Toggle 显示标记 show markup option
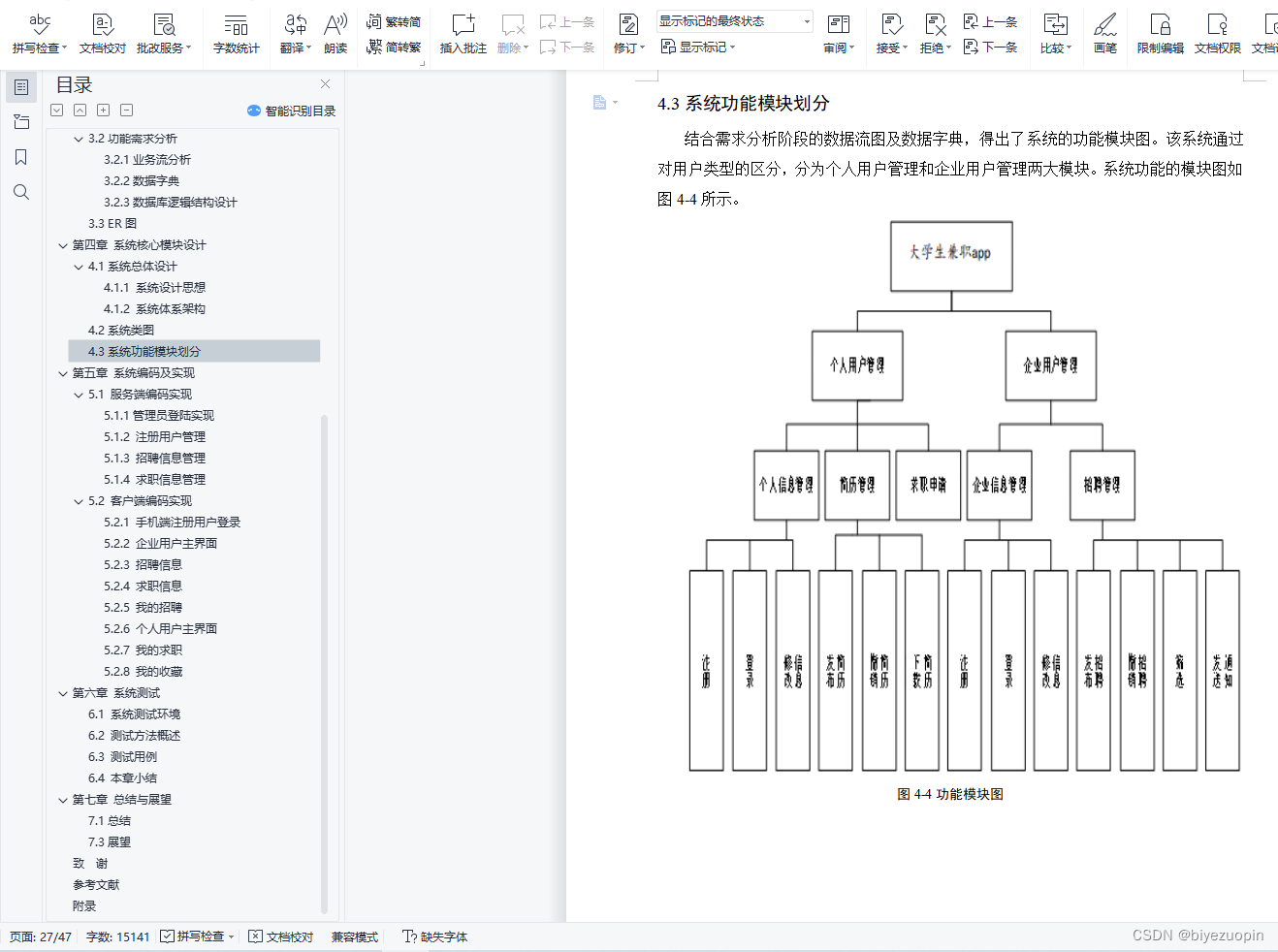This screenshot has width=1278, height=952. [697, 47]
